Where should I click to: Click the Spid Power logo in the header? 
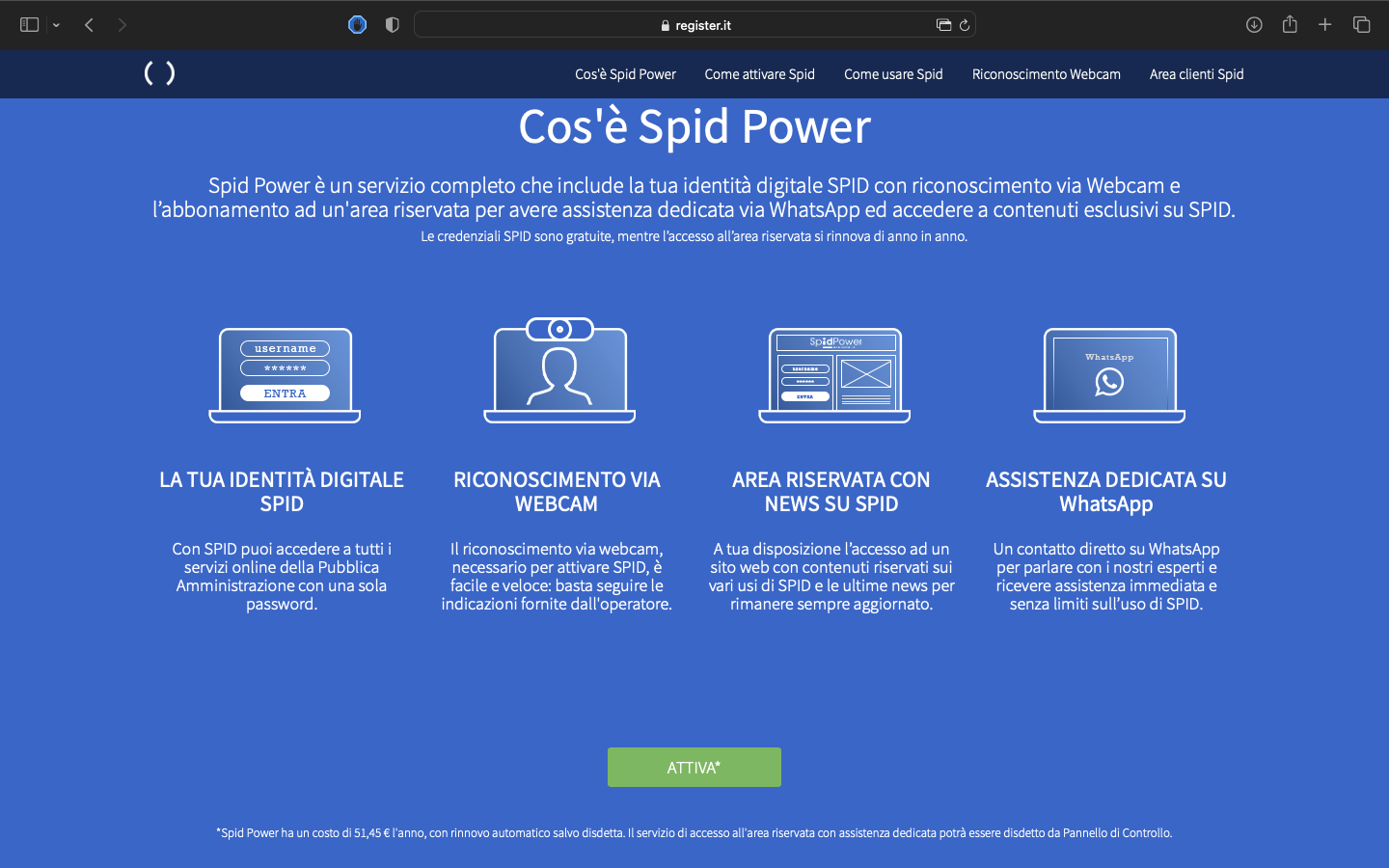tap(159, 73)
